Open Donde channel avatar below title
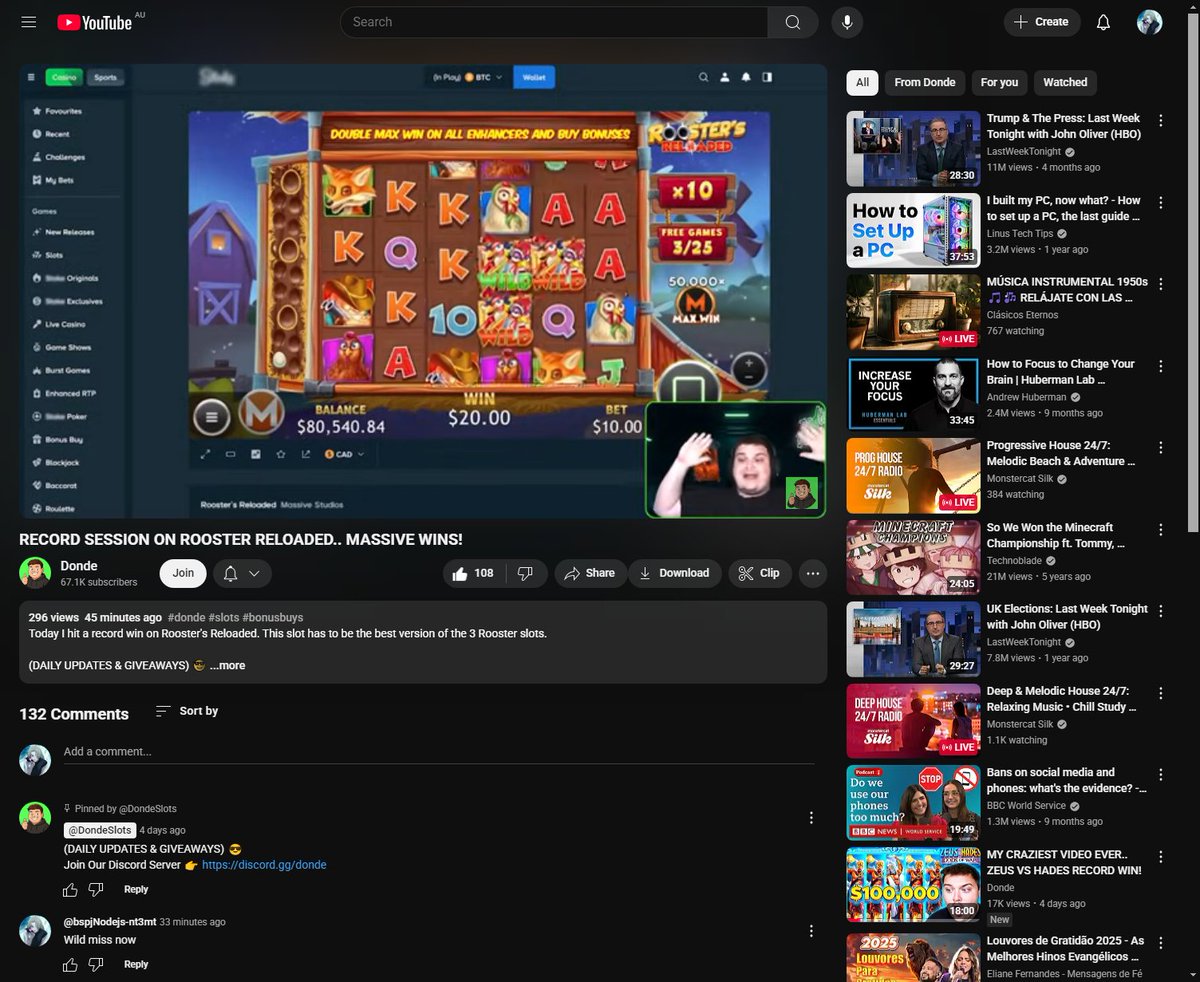The height and width of the screenshot is (982, 1200). point(35,573)
